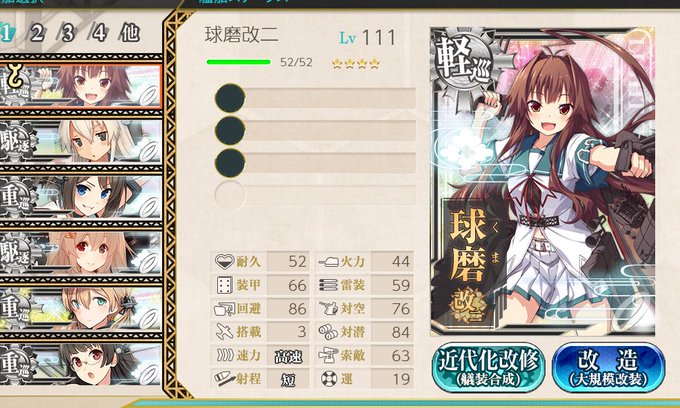Select the glasses-wearing heavy cruiser in last row
Screen dimensions: 680x408
click(x=81, y=364)
